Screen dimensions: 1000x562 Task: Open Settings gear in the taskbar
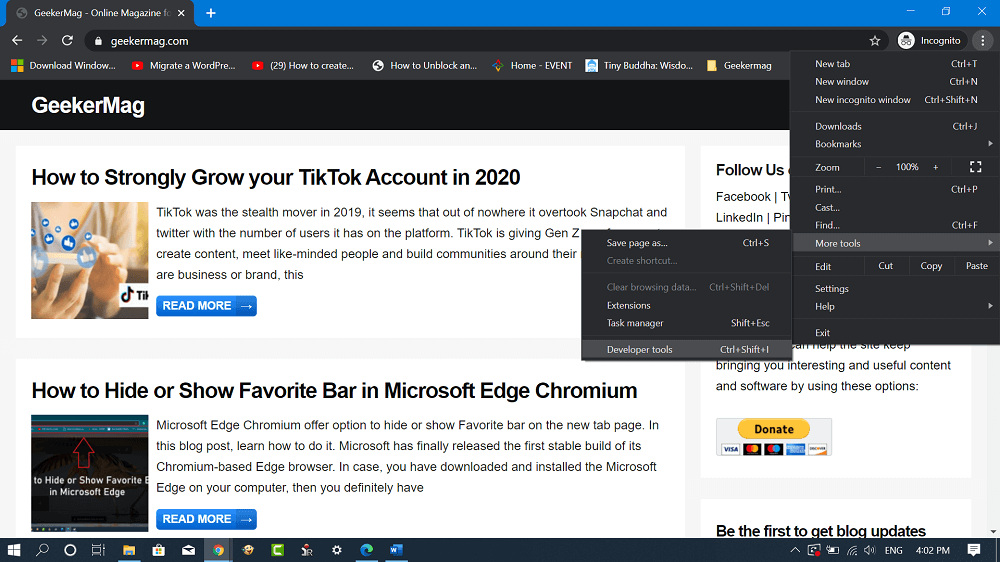pyautogui.click(x=337, y=550)
